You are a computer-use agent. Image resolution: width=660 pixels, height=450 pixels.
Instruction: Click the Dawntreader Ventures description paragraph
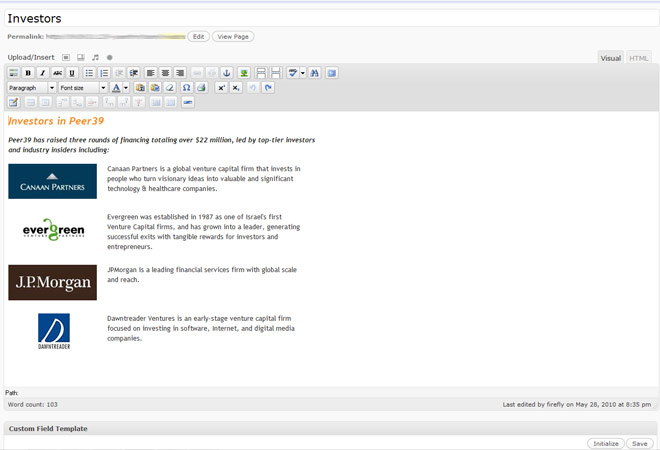(201, 328)
